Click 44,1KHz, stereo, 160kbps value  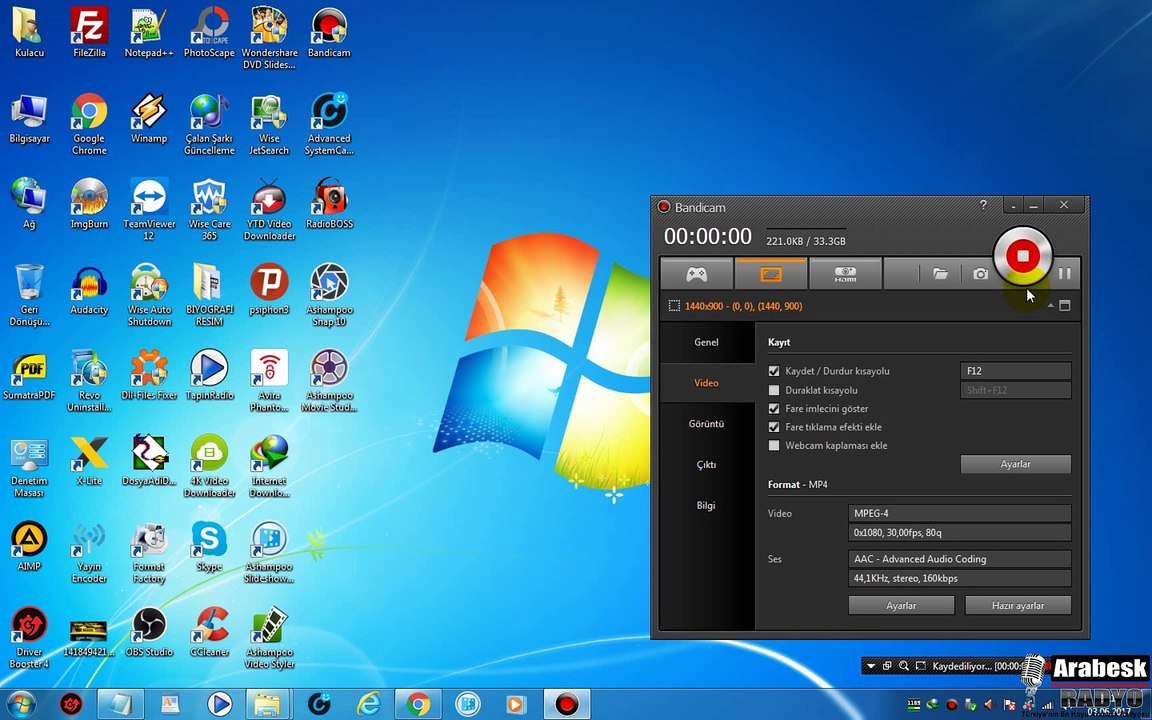tap(960, 578)
